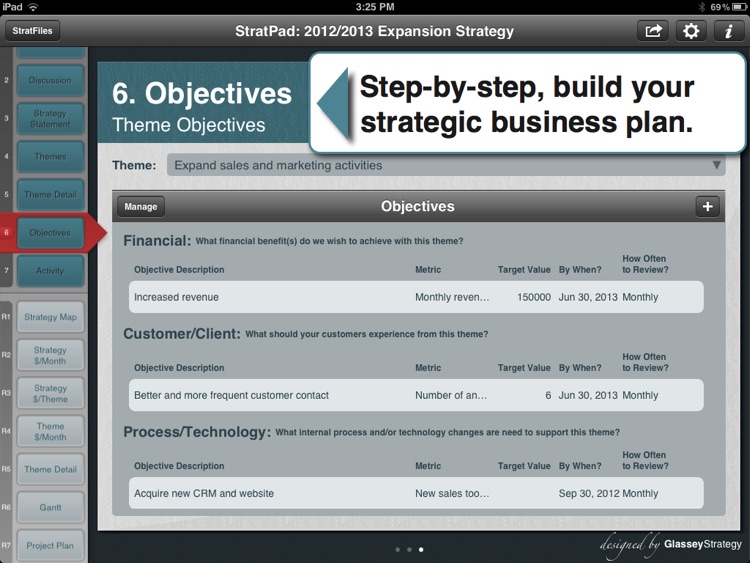Open the Gantt report
The width and height of the screenshot is (750, 563).
click(50, 508)
